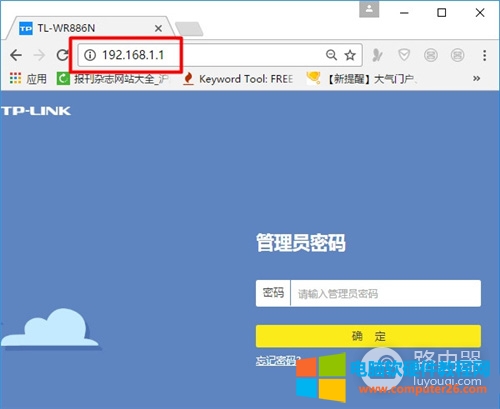Open the 【新提醒】大气门户 bookmark
500x409 pixels.
pyautogui.click(x=362, y=79)
